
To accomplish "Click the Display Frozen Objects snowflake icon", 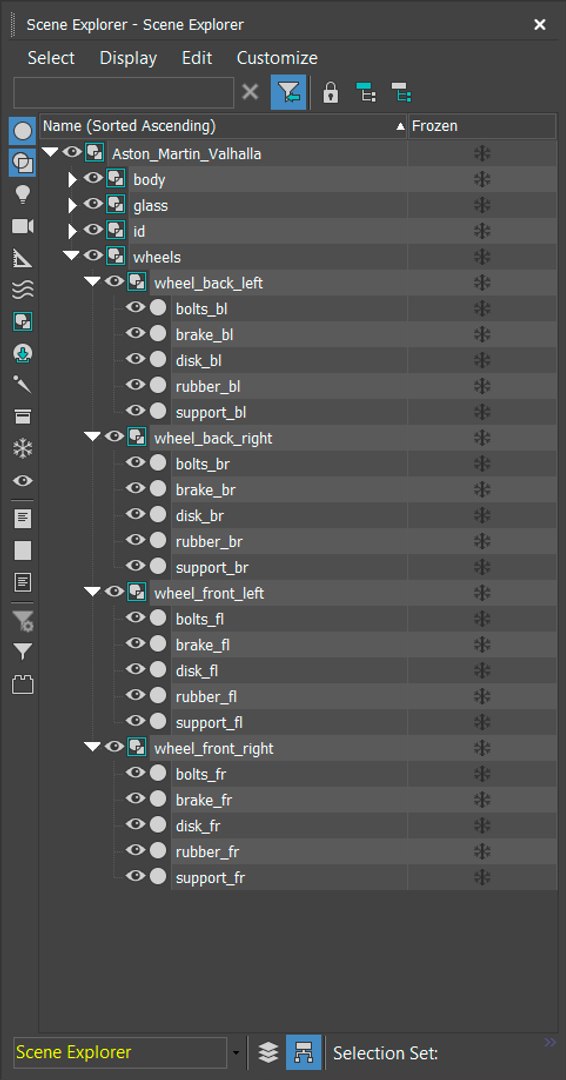I will [23, 449].
